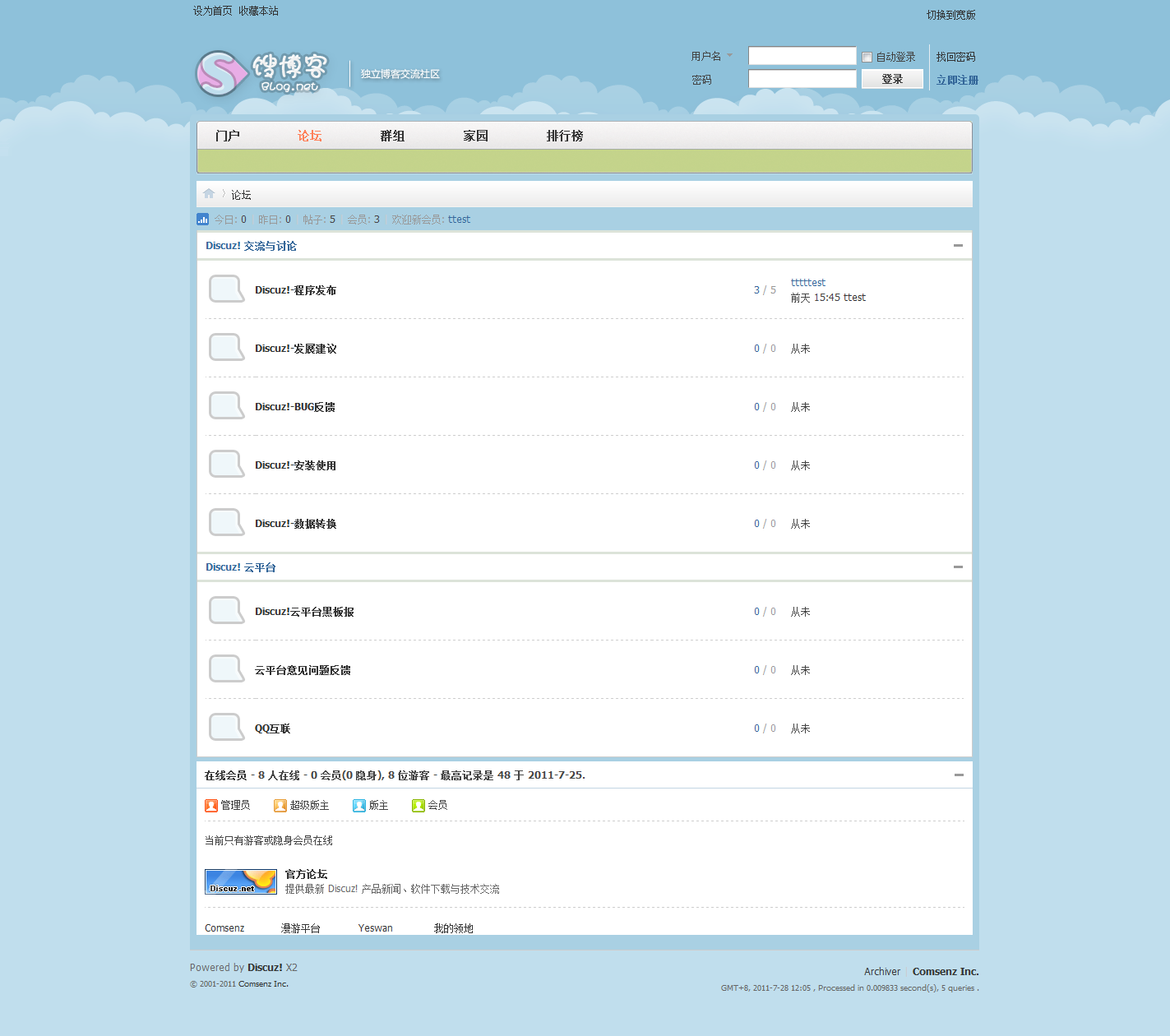Click the Discuz!-BUG反馈 forum bubble icon
Screen dimensions: 1170x1036
click(x=226, y=406)
